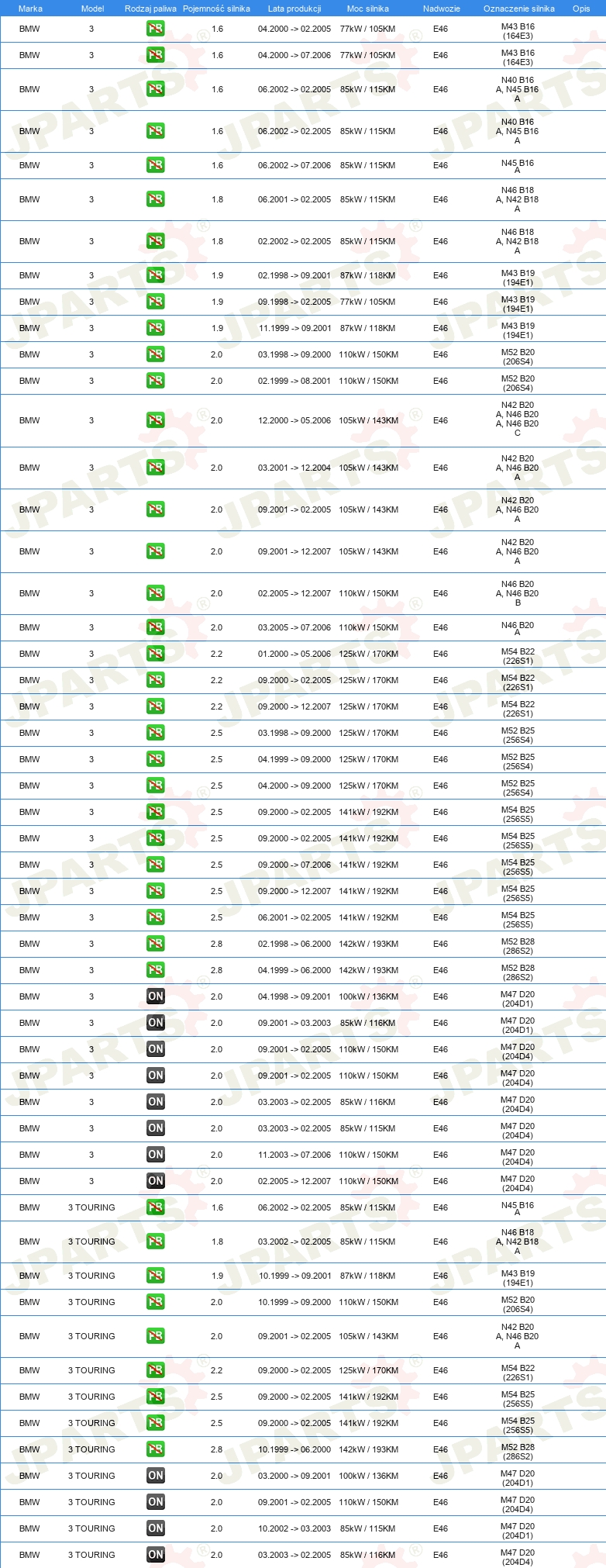Click 100kW / 136KM in 04.1998 -> 09.2001 row
The width and height of the screenshot is (606, 1568).
point(369,996)
